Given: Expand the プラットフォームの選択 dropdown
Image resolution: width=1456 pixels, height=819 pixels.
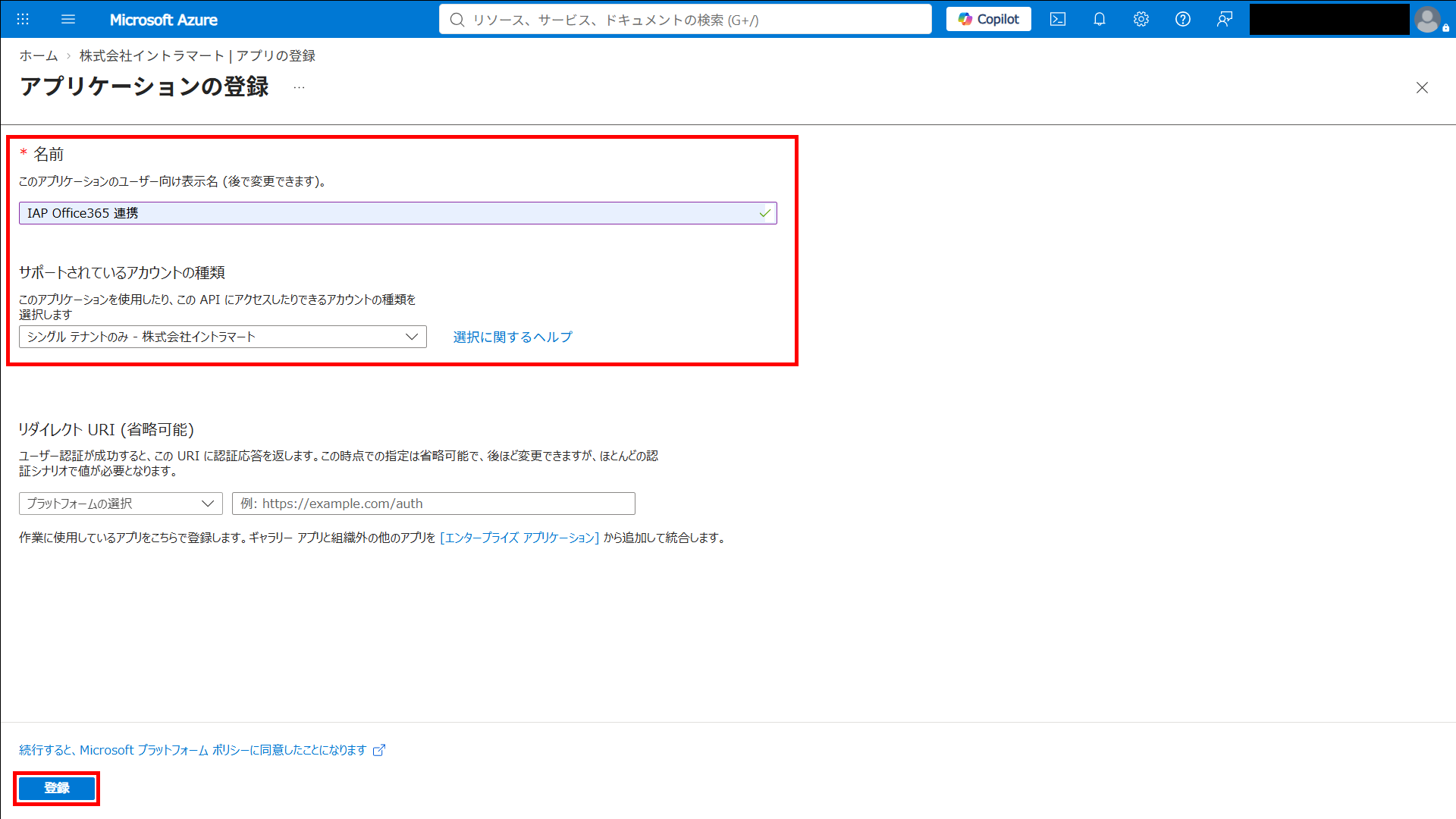Looking at the screenshot, I should (121, 504).
